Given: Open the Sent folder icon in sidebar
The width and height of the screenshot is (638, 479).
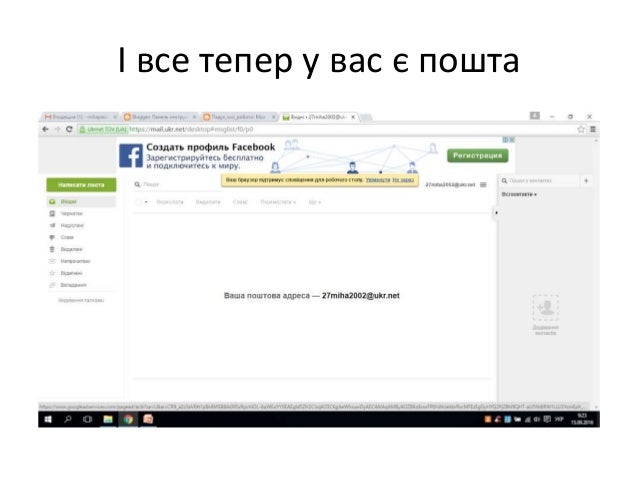Looking at the screenshot, I should tap(52, 225).
